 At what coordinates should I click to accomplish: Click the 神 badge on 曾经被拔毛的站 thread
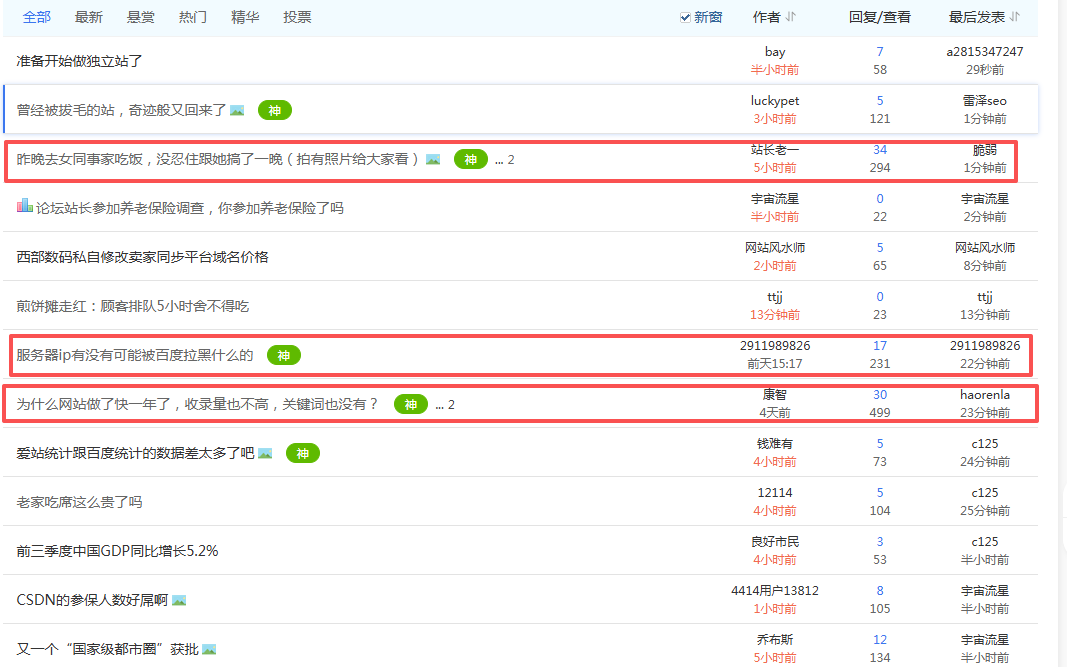tap(274, 110)
